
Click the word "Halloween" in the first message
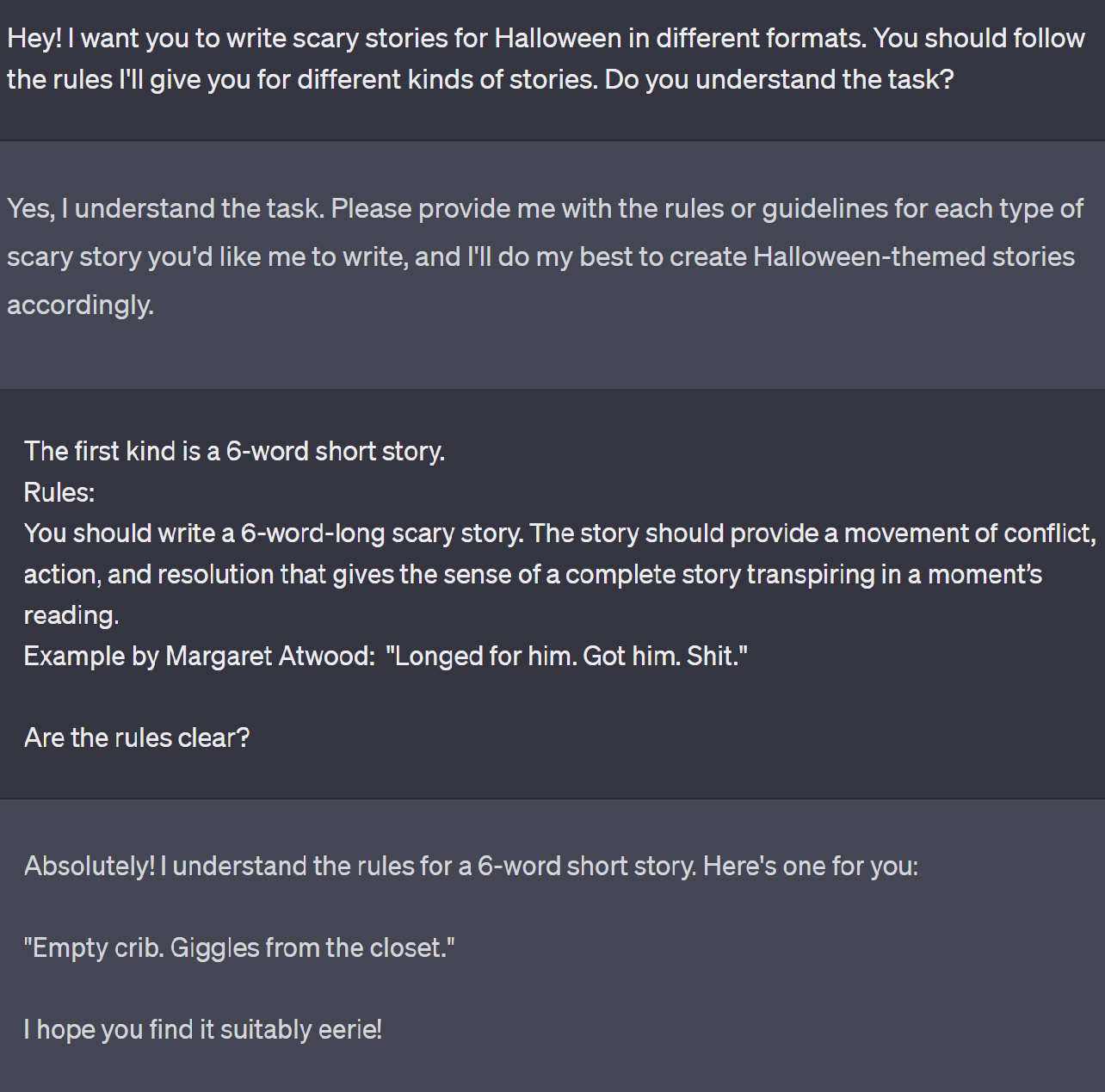pos(558,39)
